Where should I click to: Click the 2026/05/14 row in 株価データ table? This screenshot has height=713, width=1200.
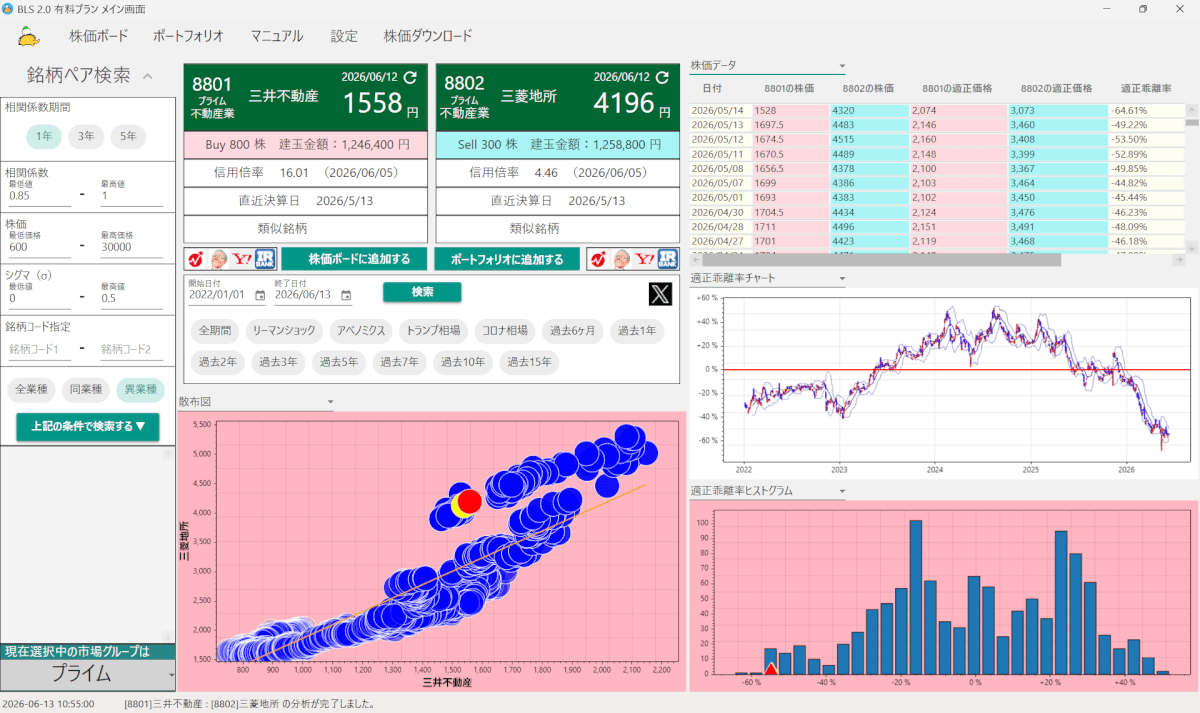(x=938, y=110)
